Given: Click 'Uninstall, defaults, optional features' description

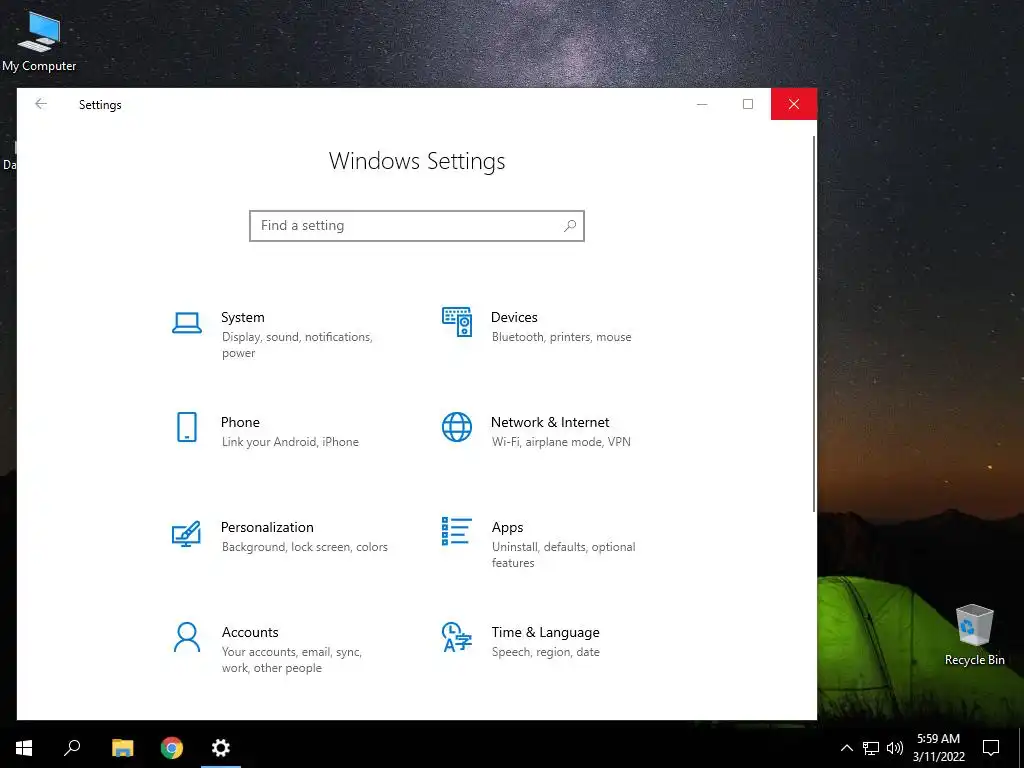Looking at the screenshot, I should pos(564,555).
